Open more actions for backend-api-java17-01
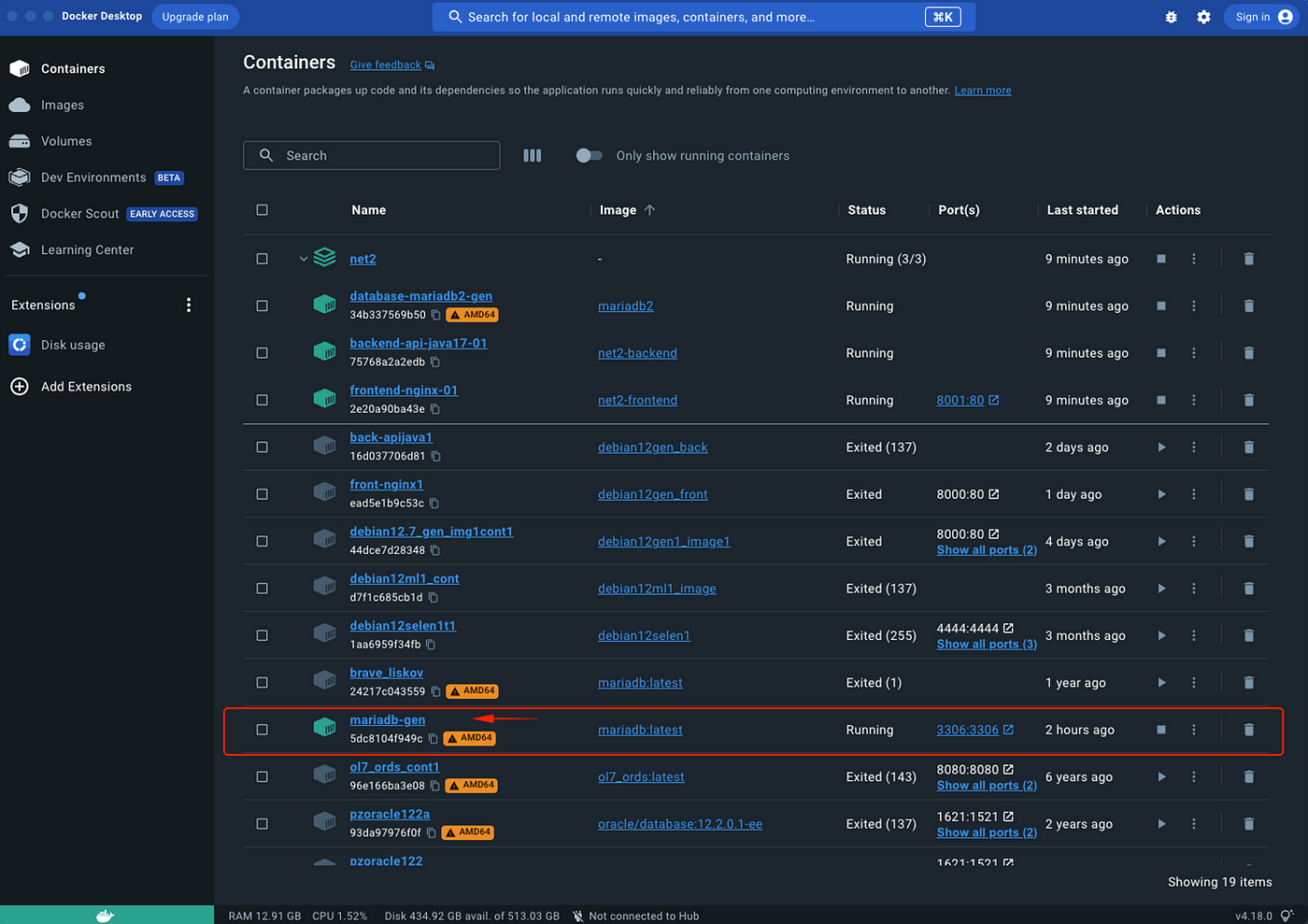 click(1194, 353)
